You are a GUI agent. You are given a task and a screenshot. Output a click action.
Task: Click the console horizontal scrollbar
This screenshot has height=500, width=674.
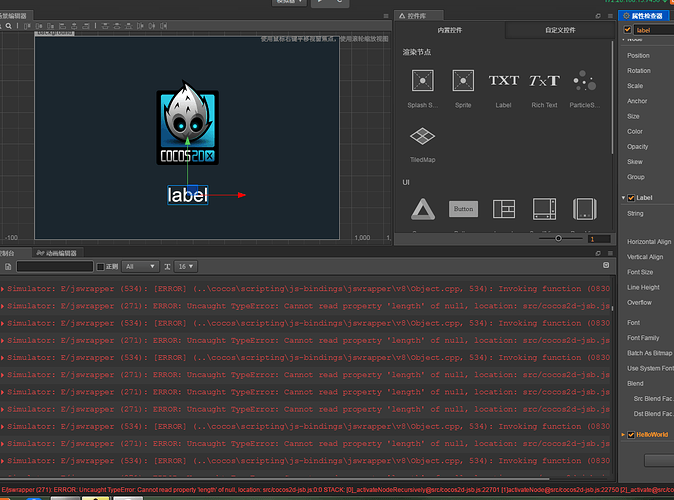tap(275, 478)
